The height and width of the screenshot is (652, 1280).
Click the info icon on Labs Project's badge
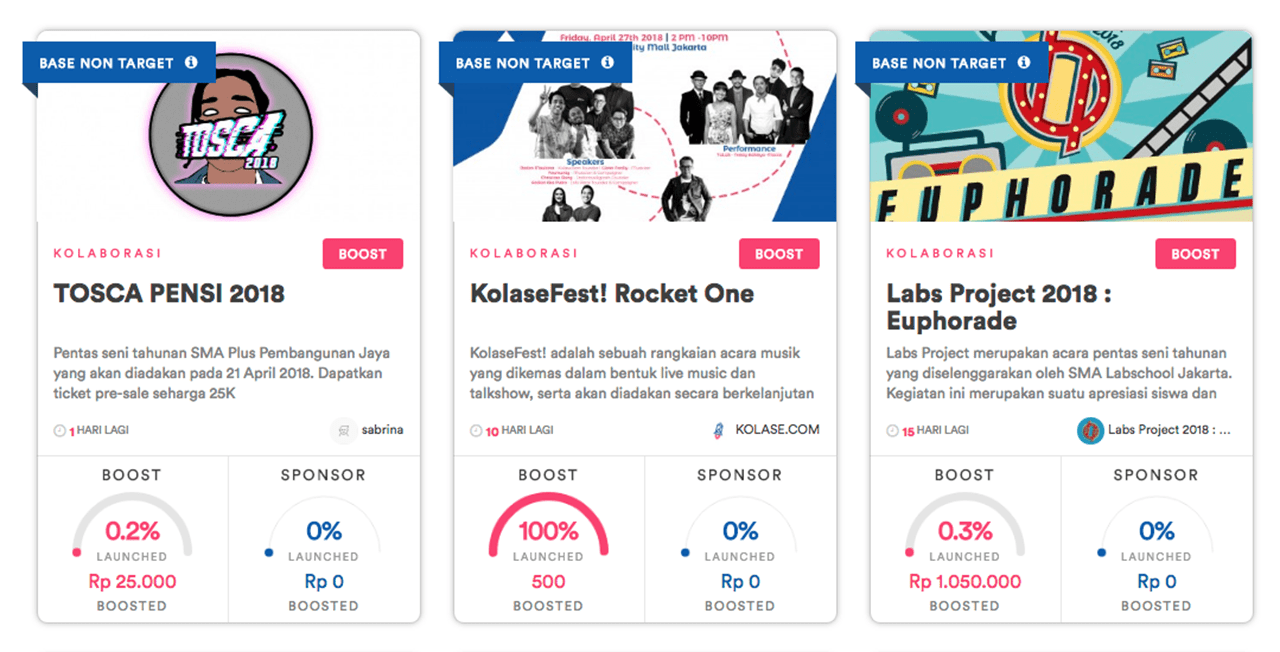[x=1023, y=62]
